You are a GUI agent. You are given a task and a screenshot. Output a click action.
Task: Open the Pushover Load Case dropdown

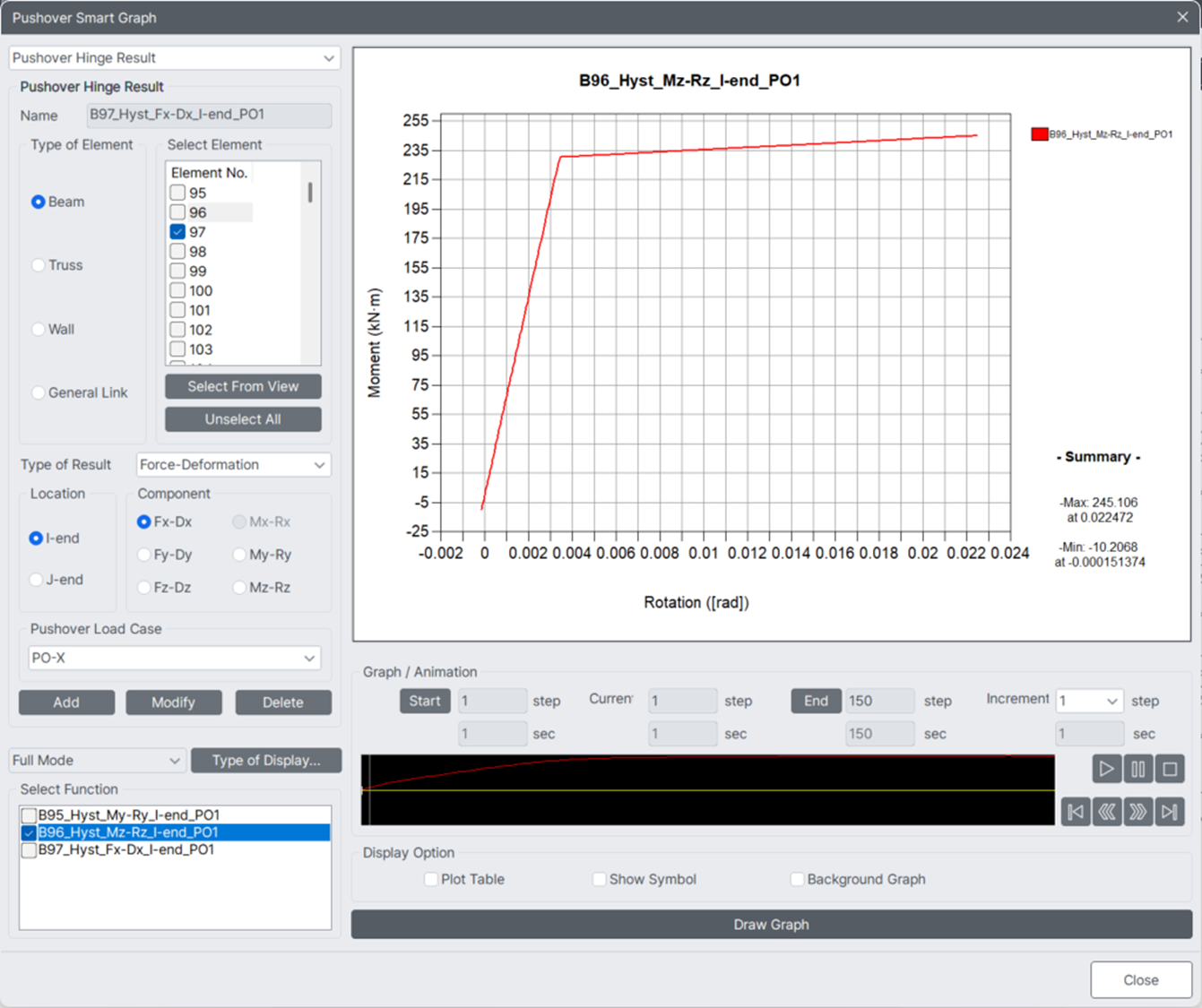pos(175,658)
